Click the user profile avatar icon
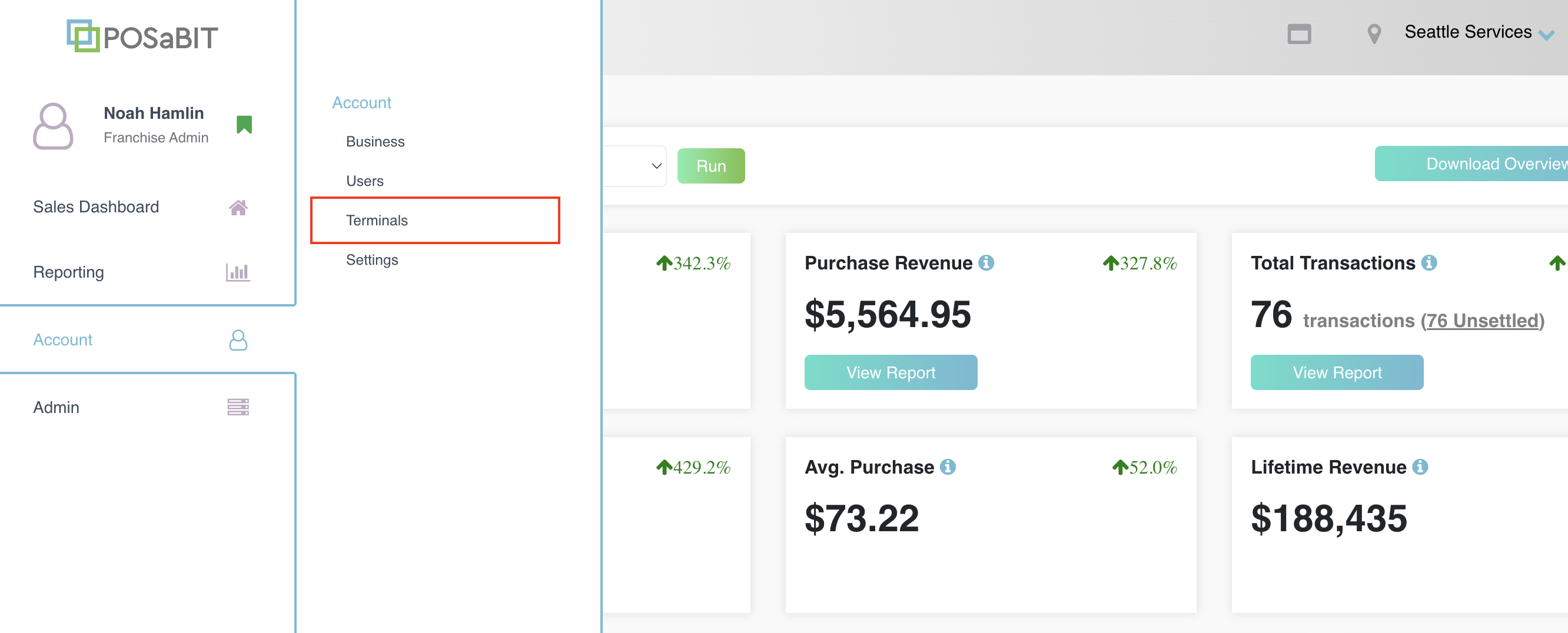The height and width of the screenshot is (633, 1568). [53, 125]
